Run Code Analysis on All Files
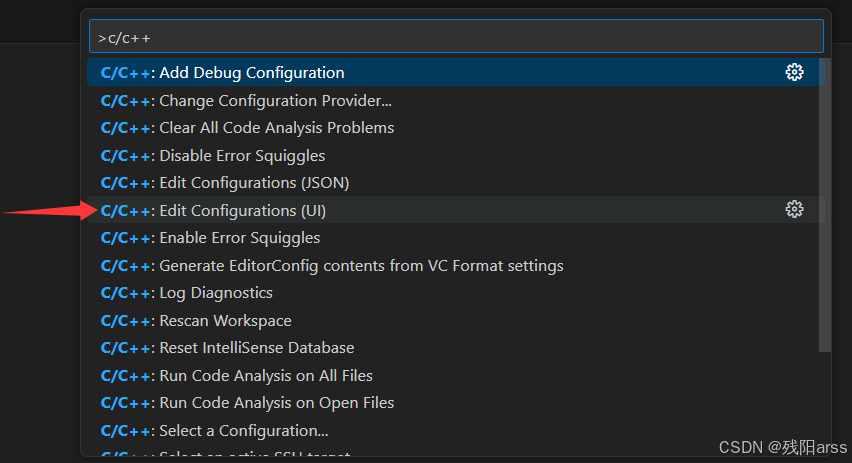Screen dimensions: 852x463 455,376
